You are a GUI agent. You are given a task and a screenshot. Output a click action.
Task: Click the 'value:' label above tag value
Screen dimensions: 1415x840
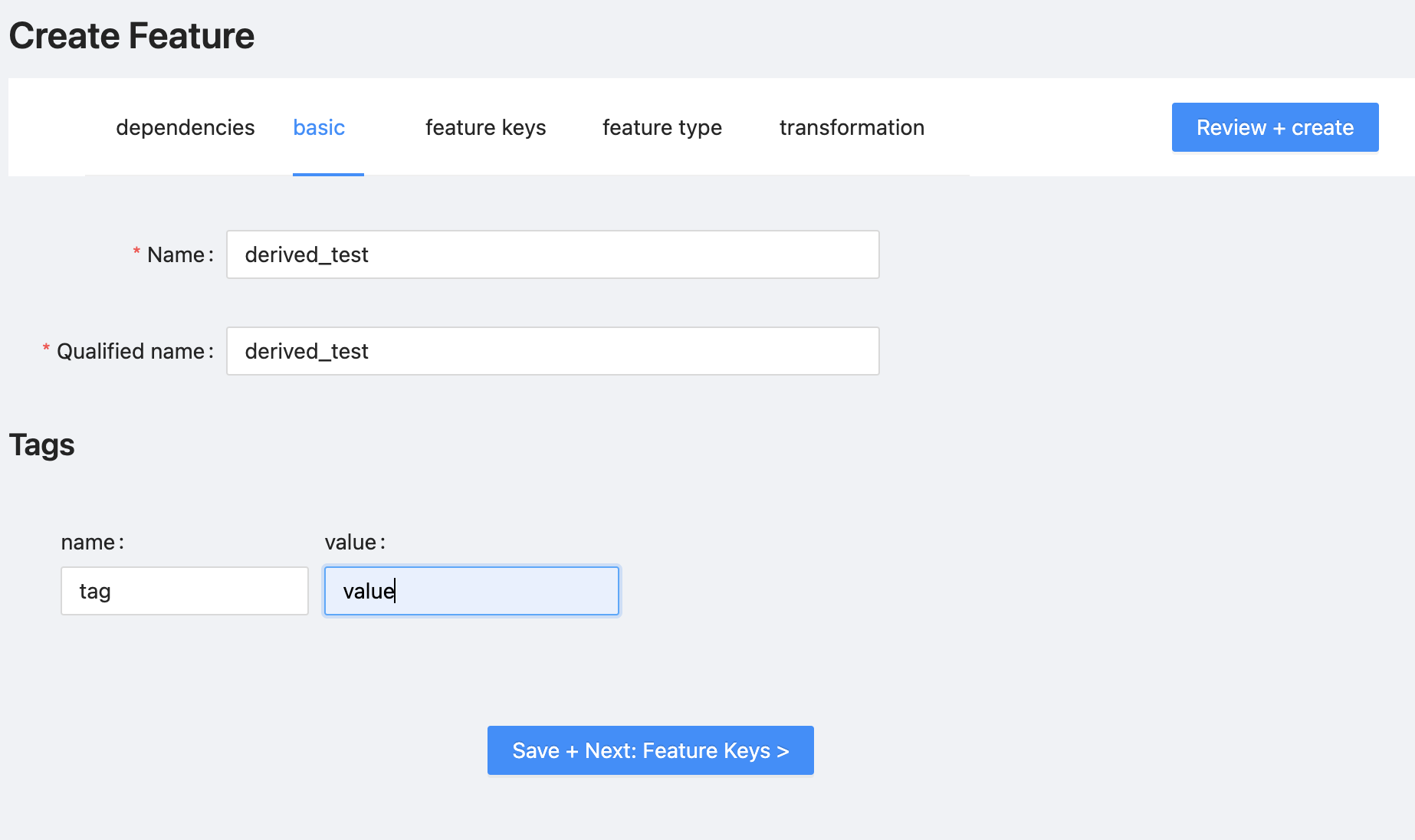[x=355, y=543]
